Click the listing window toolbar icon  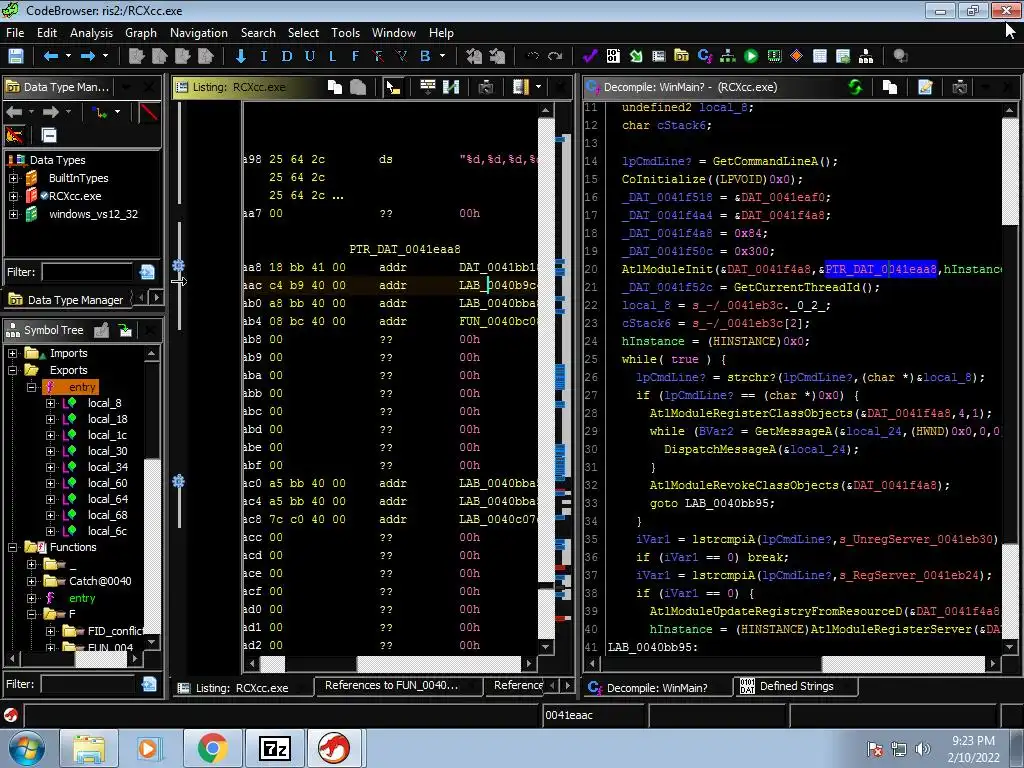click(x=658, y=56)
